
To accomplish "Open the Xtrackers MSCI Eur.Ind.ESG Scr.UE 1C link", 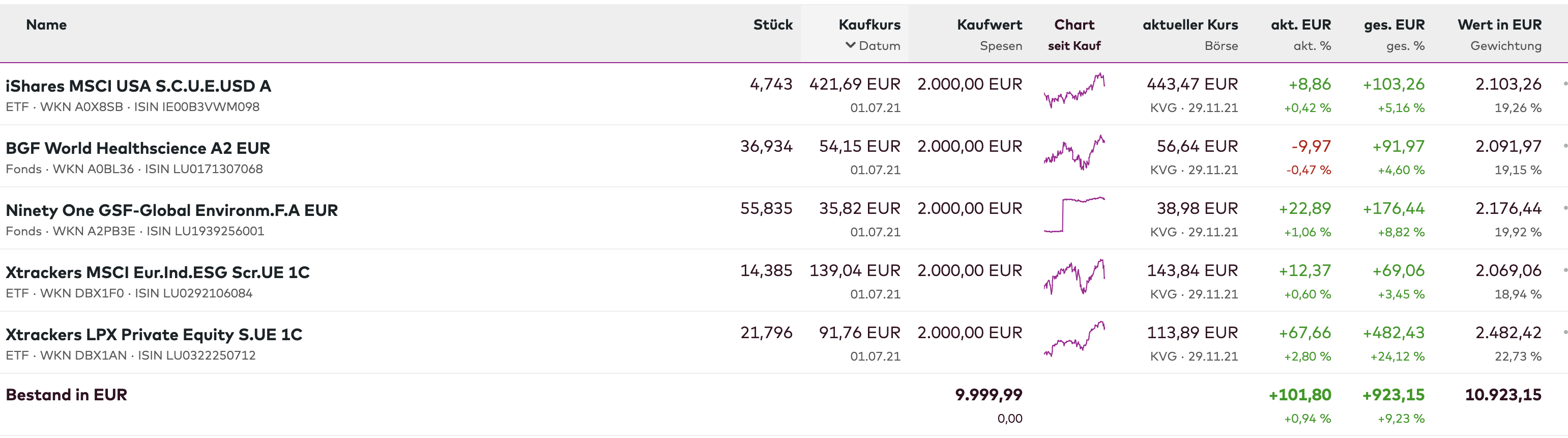I will point(158,272).
